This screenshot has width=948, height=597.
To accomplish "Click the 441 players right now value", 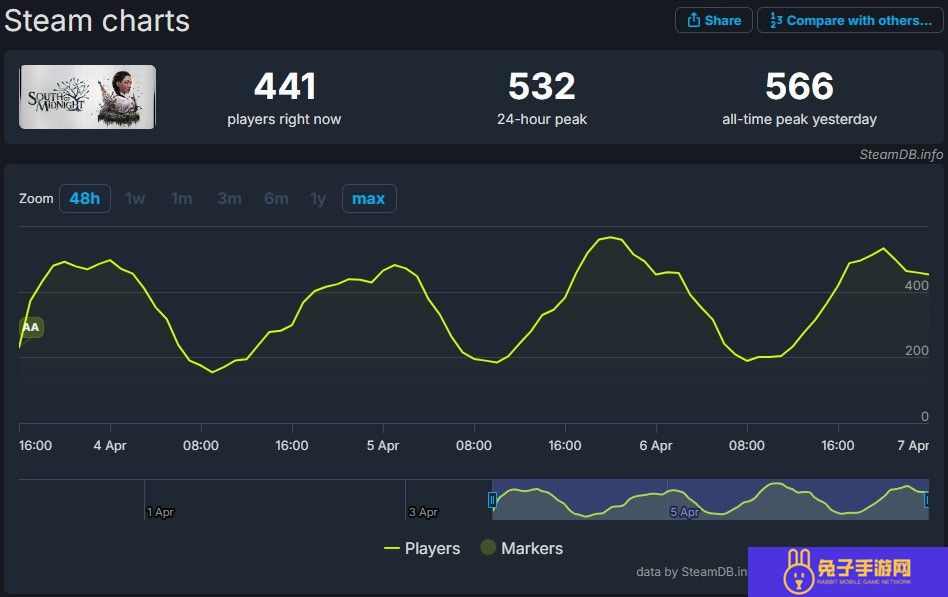I will 285,86.
